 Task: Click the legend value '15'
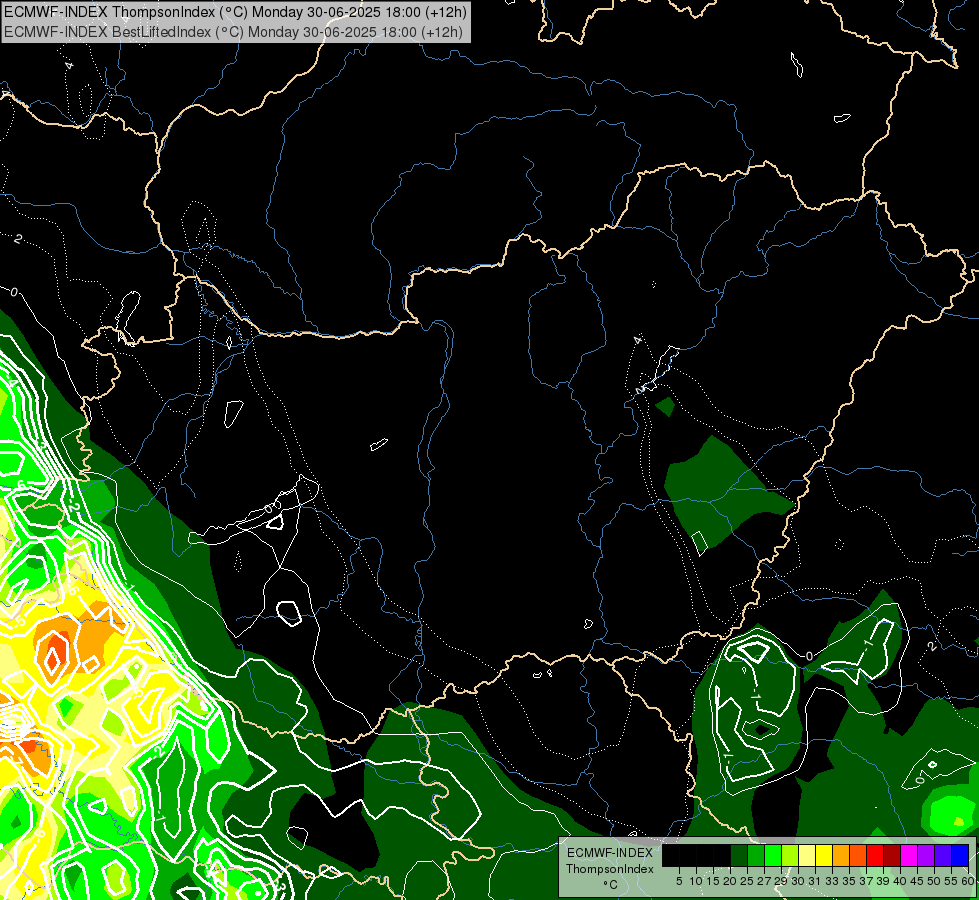coord(713,881)
